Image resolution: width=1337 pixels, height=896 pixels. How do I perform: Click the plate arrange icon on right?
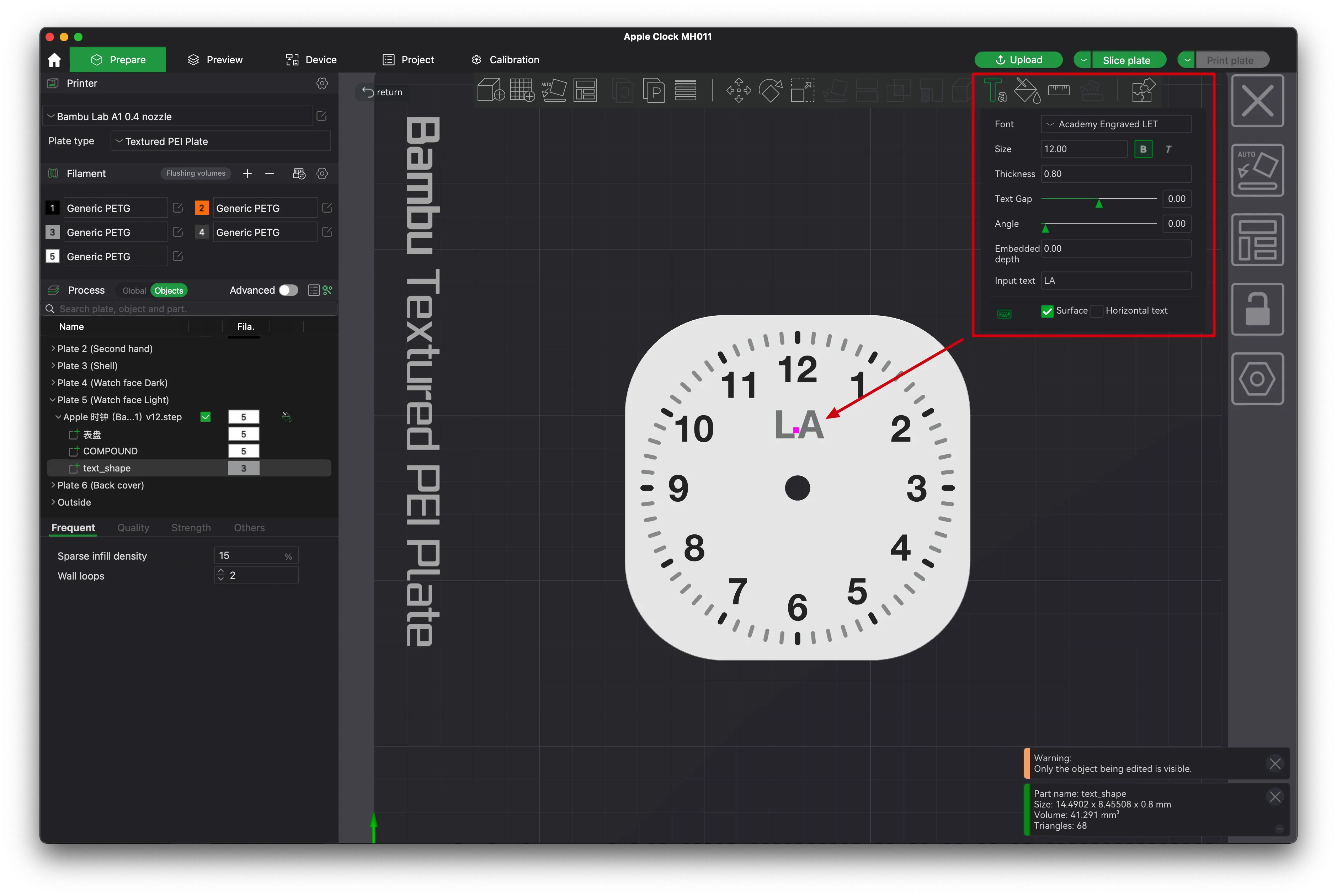click(1257, 239)
